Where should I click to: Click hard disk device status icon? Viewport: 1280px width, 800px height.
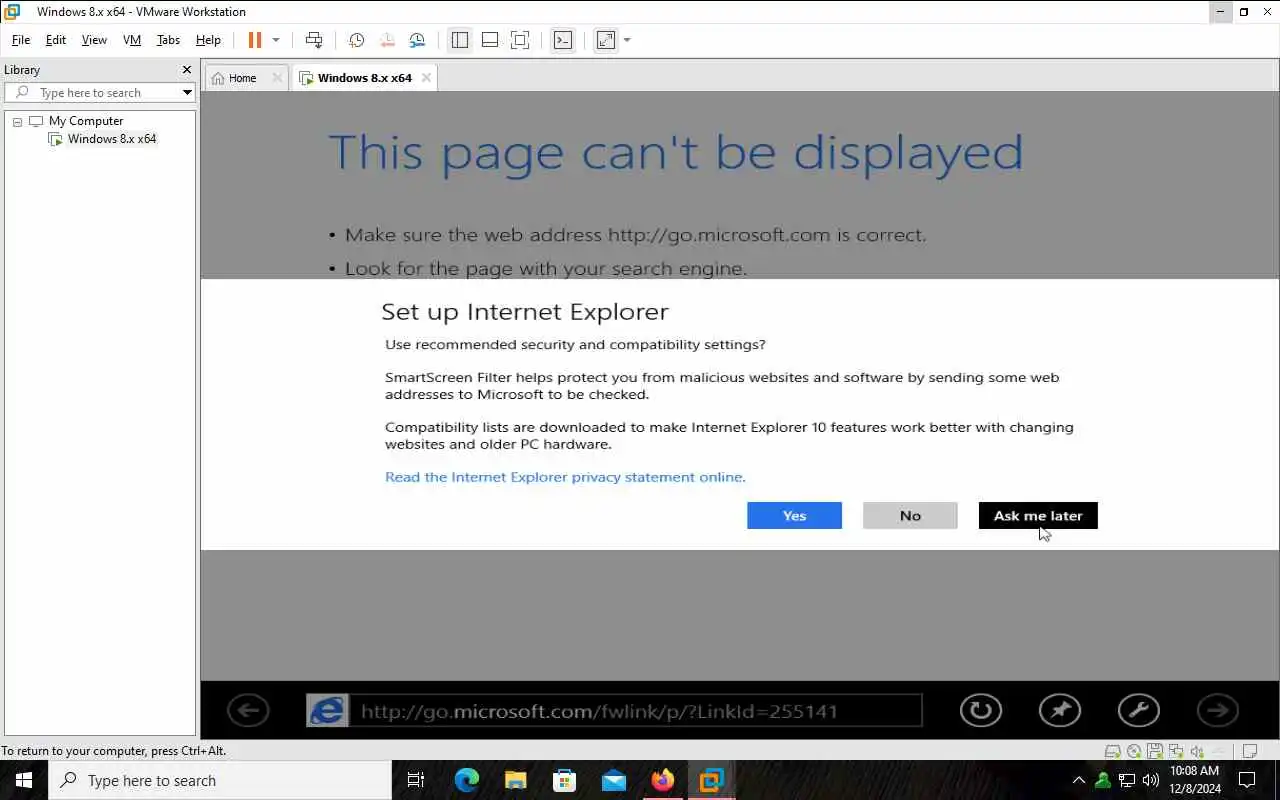1112,751
